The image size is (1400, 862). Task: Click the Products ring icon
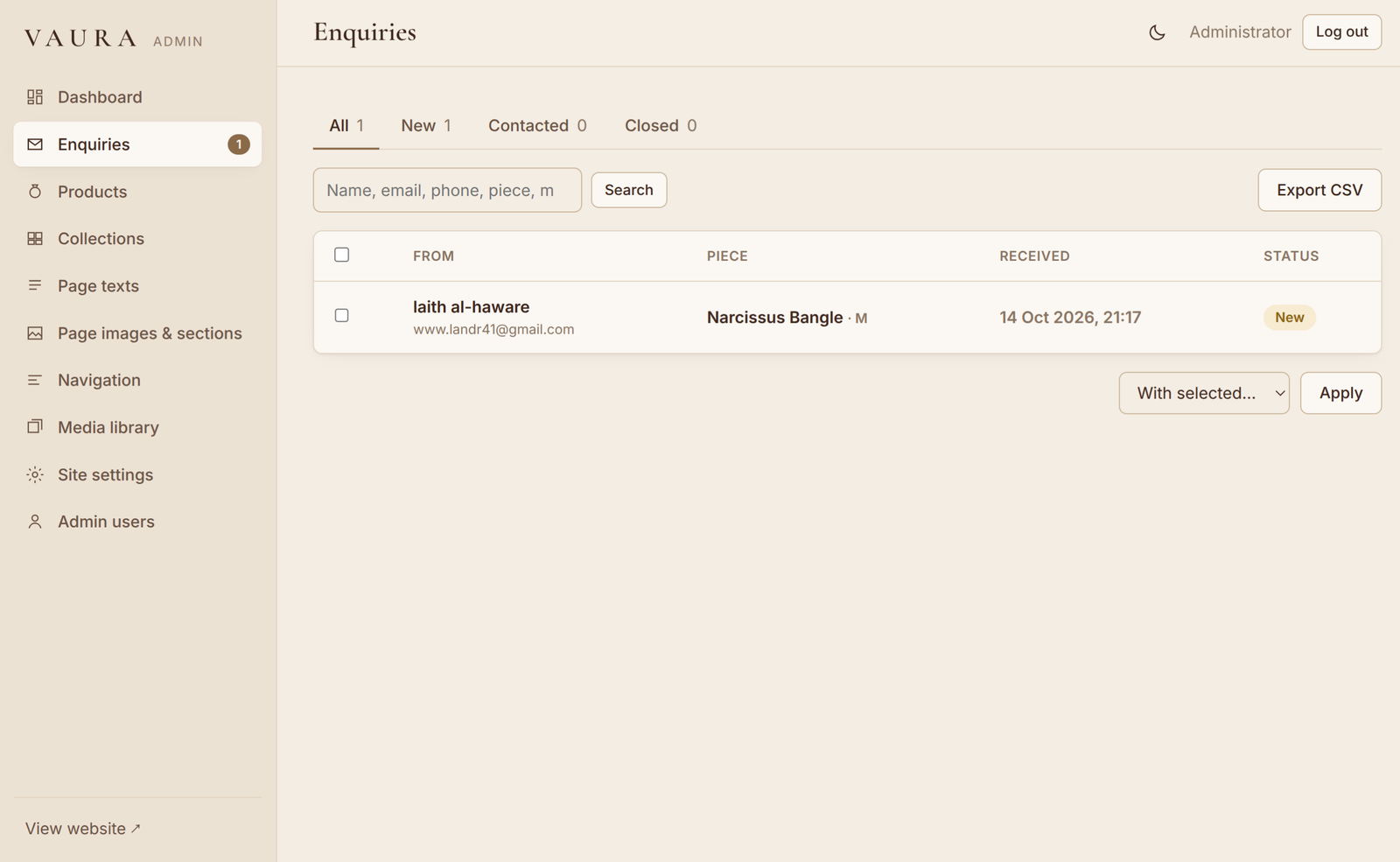click(x=35, y=192)
